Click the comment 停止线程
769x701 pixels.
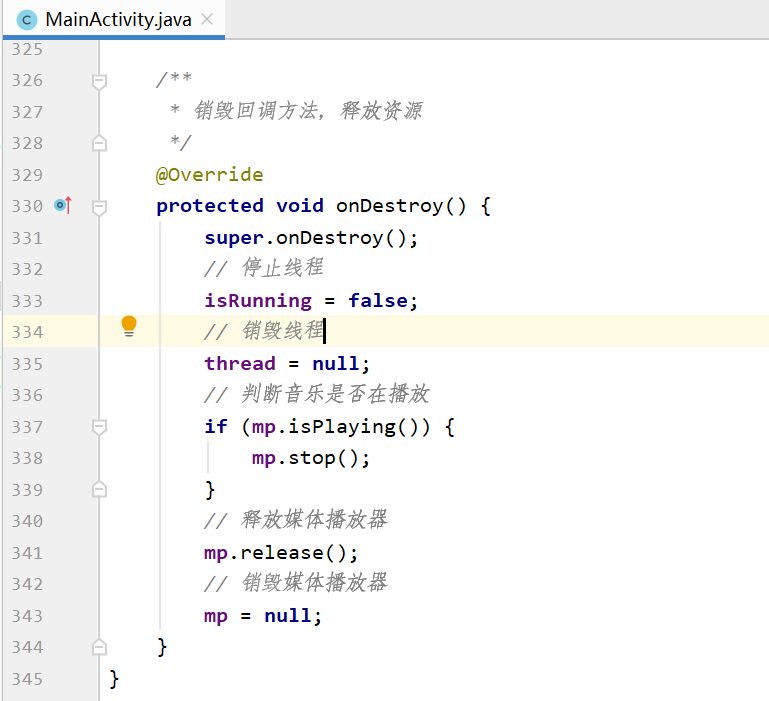tap(283, 268)
